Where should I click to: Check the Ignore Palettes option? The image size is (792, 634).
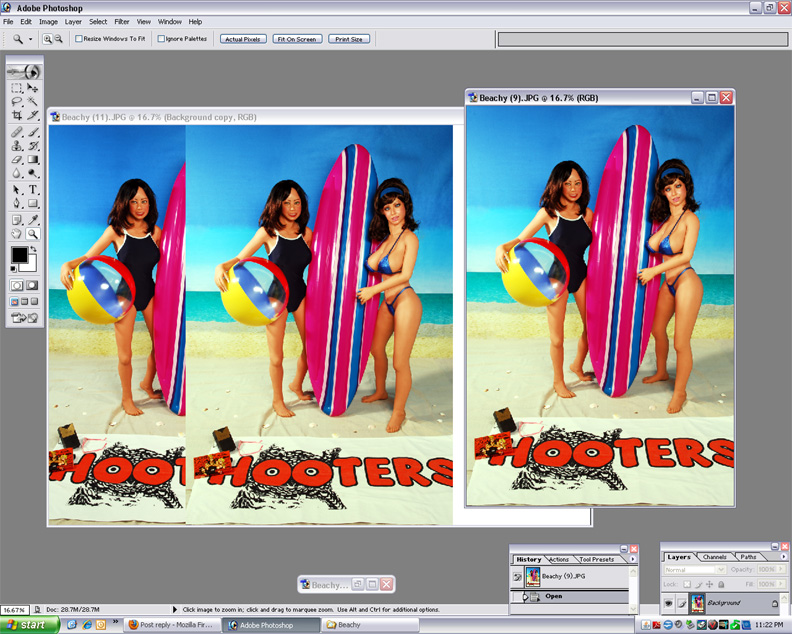click(x=161, y=39)
